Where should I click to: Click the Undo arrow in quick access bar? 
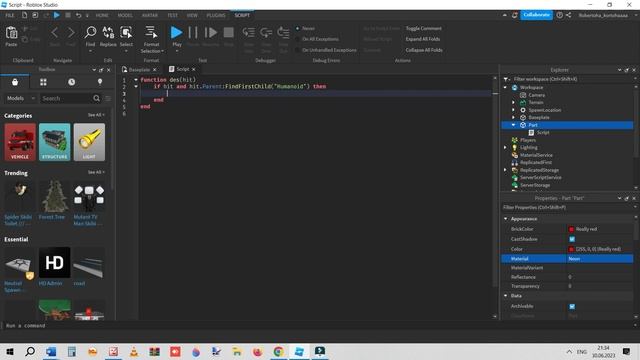[x=78, y=15]
